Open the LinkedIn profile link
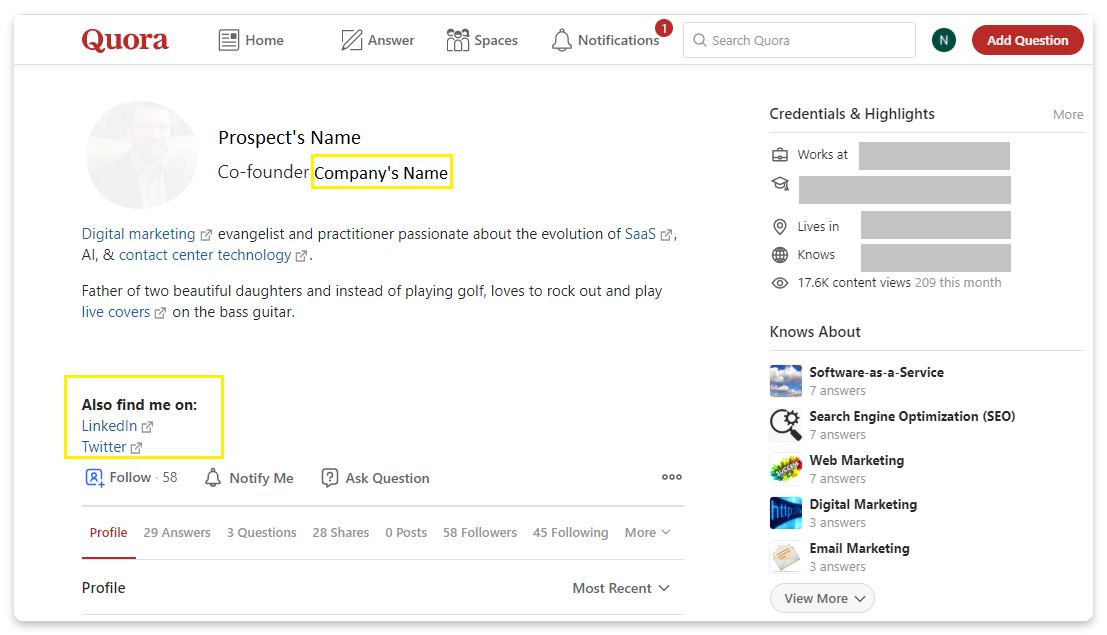The height and width of the screenshot is (635, 1107). point(109,426)
